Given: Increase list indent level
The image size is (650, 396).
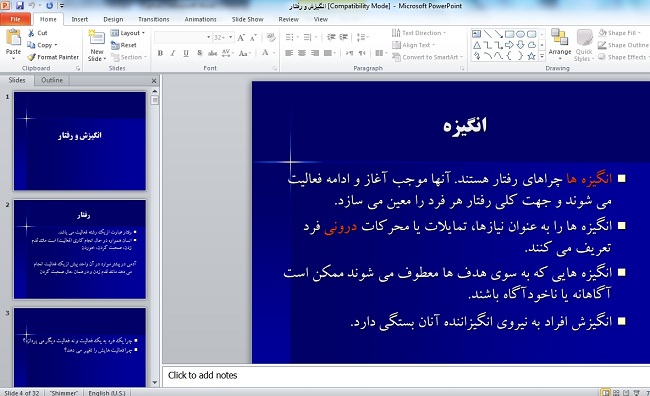Looking at the screenshot, I should click(x=344, y=37).
